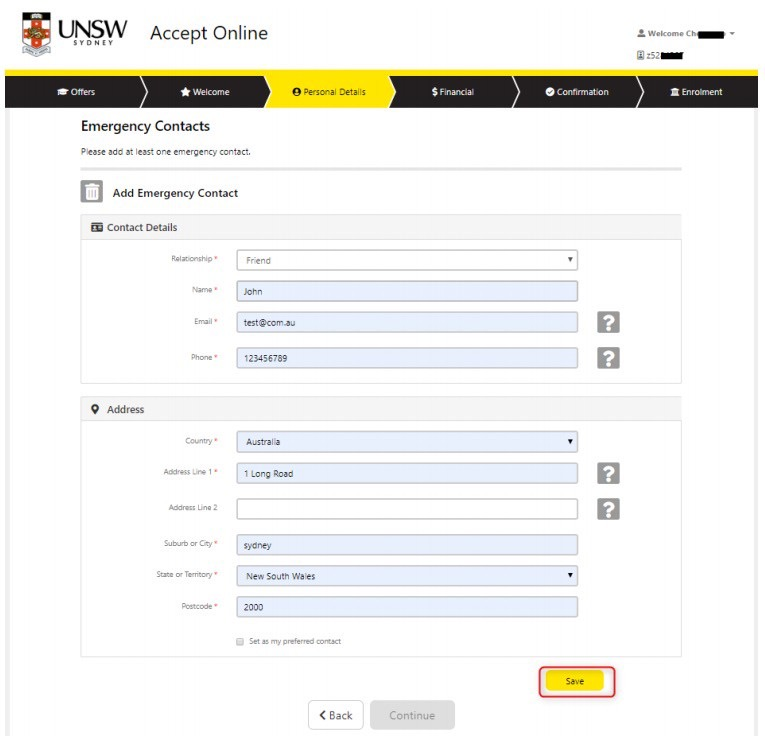Click the help icon next to Phone
The width and height of the screenshot is (765, 736).
tap(608, 358)
